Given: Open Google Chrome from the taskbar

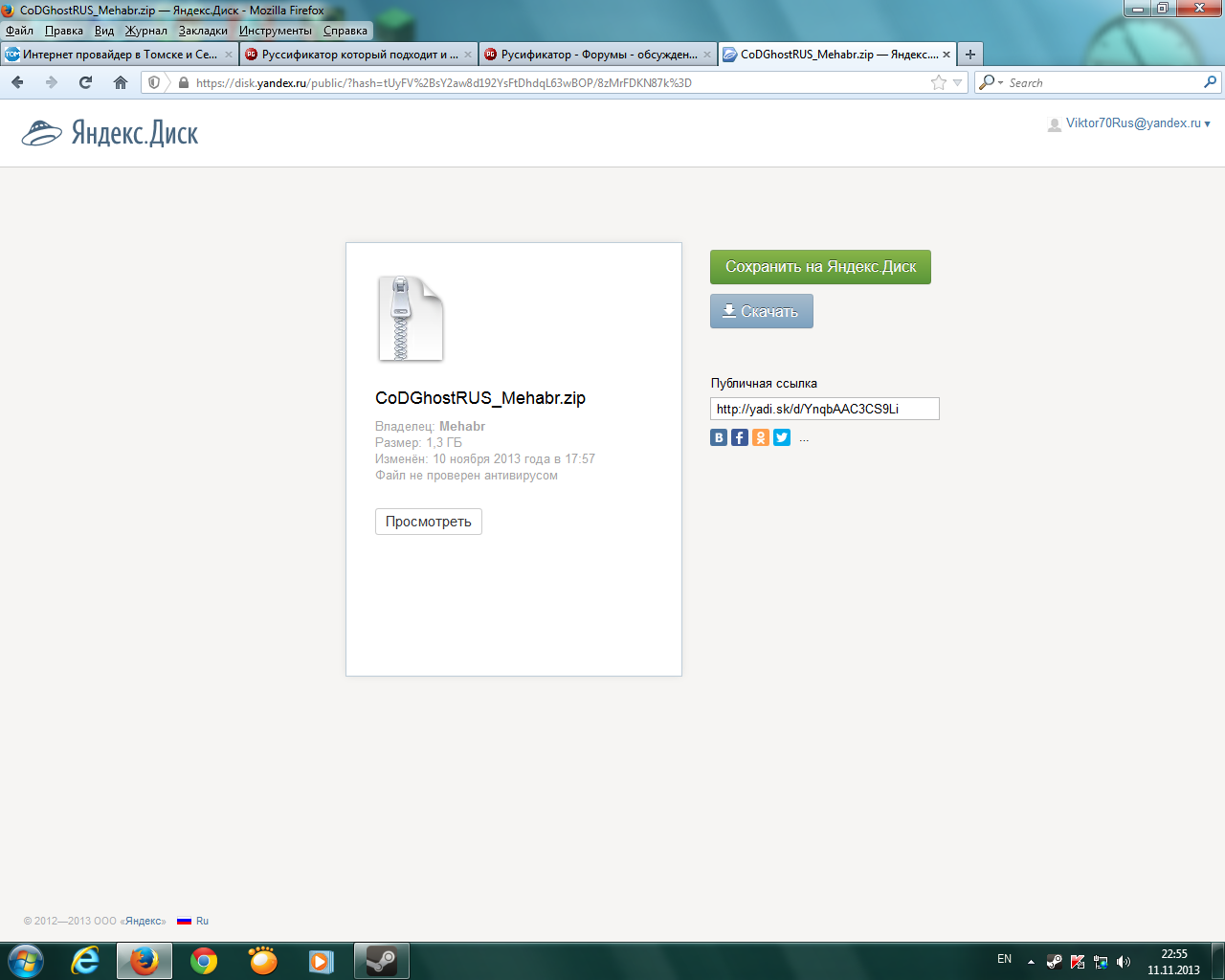Looking at the screenshot, I should click(204, 960).
